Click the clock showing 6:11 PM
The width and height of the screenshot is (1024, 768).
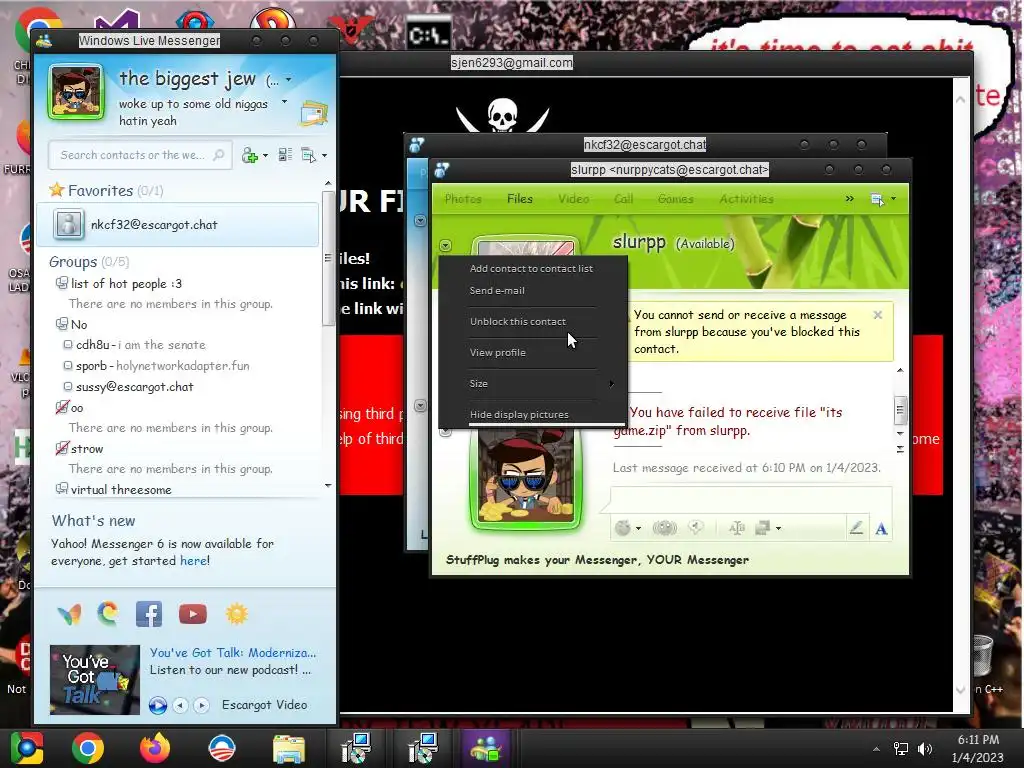978,740
